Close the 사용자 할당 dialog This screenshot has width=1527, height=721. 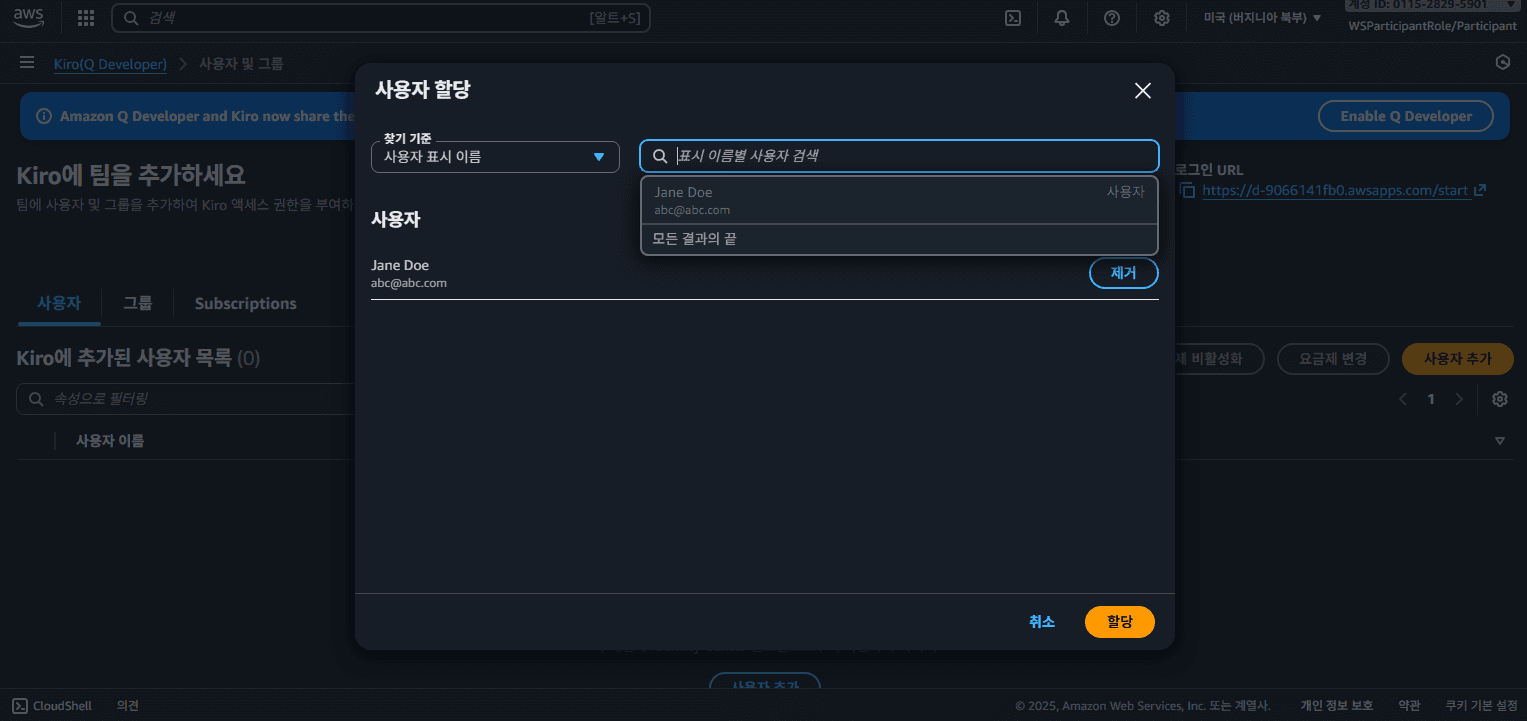pos(1143,91)
